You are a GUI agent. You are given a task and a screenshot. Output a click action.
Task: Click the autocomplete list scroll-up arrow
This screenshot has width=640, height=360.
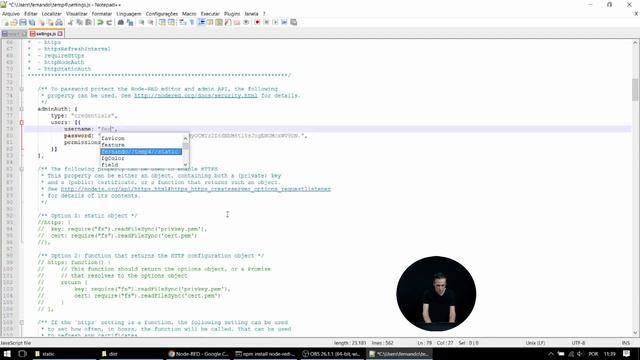click(186, 138)
